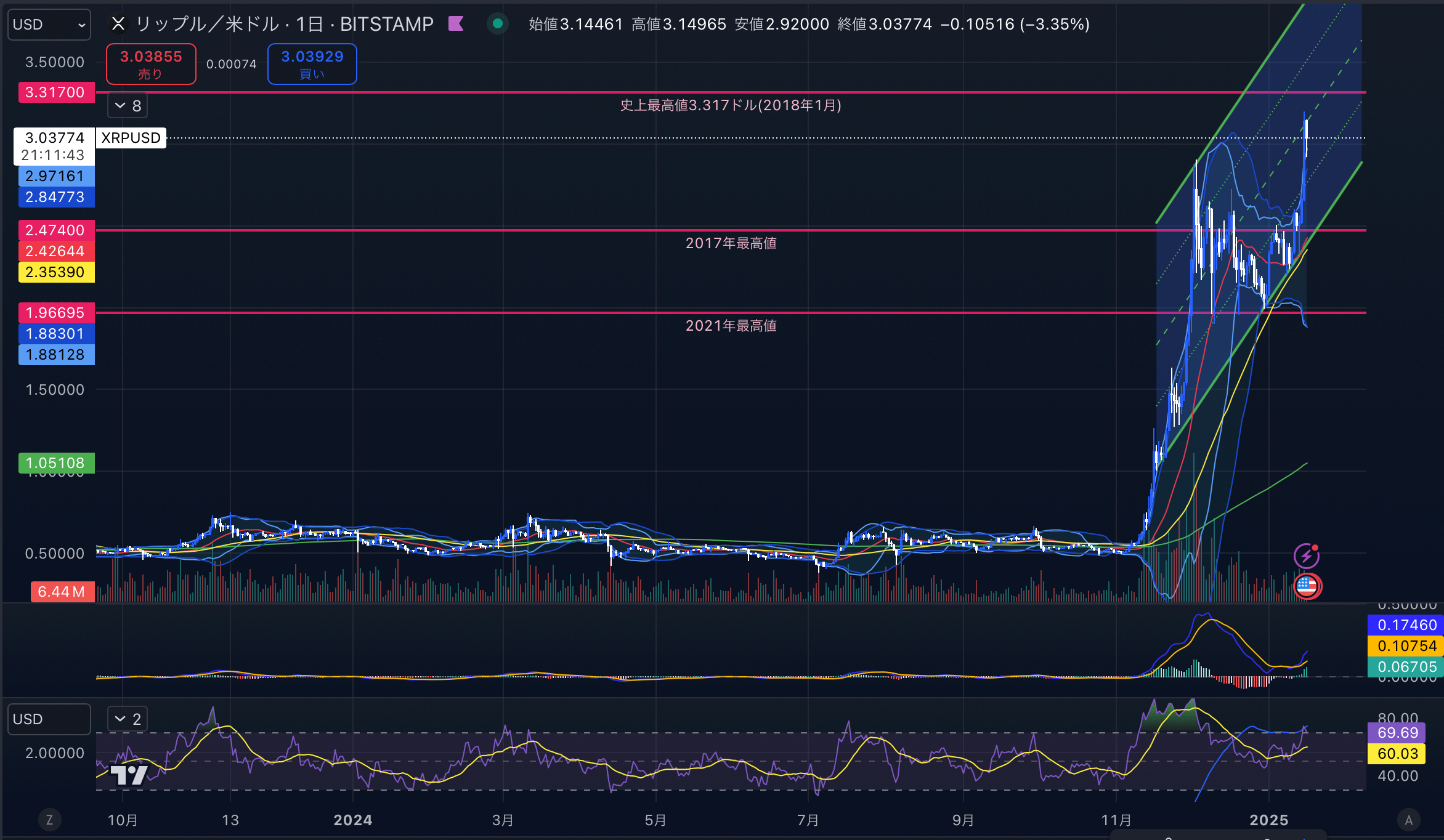Viewport: 1444px width, 840px height.
Task: Click the 6.44 M volume label
Action: 62,592
